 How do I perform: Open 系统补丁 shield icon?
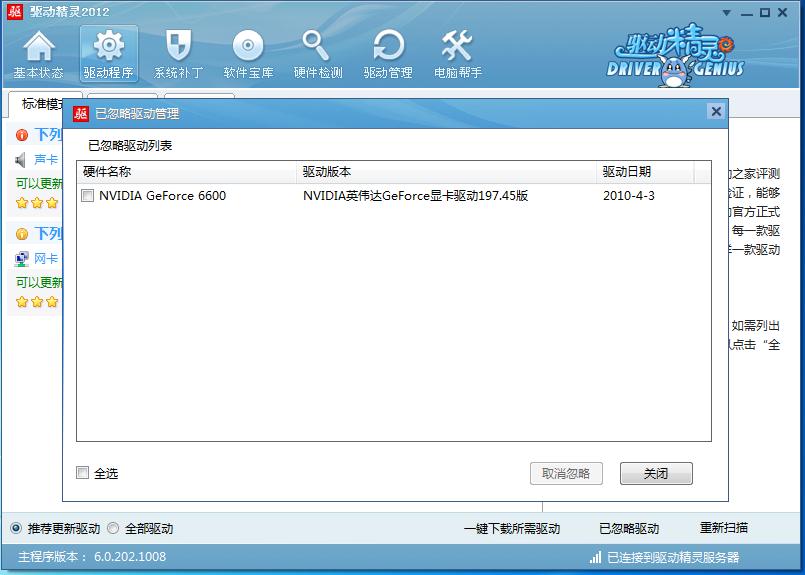coord(178,54)
